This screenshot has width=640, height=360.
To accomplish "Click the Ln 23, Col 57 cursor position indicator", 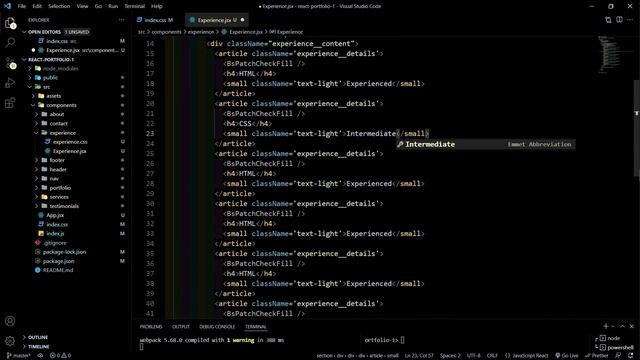I will point(419,356).
